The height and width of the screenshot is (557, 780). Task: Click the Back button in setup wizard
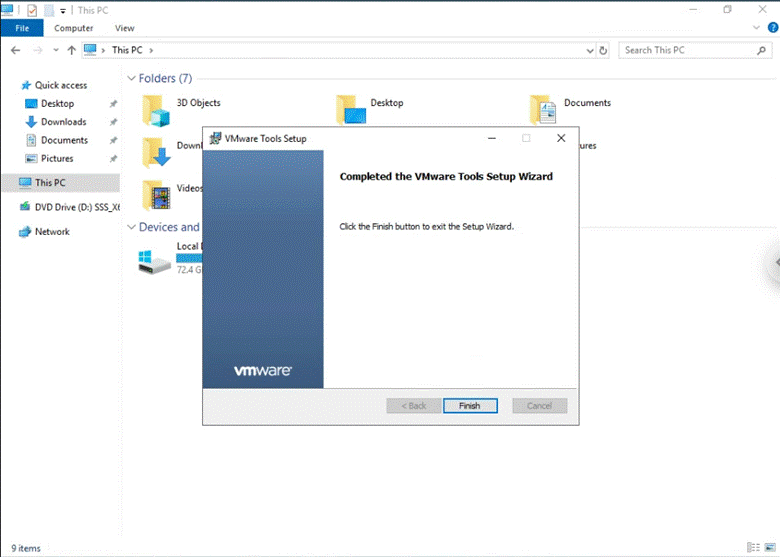414,406
